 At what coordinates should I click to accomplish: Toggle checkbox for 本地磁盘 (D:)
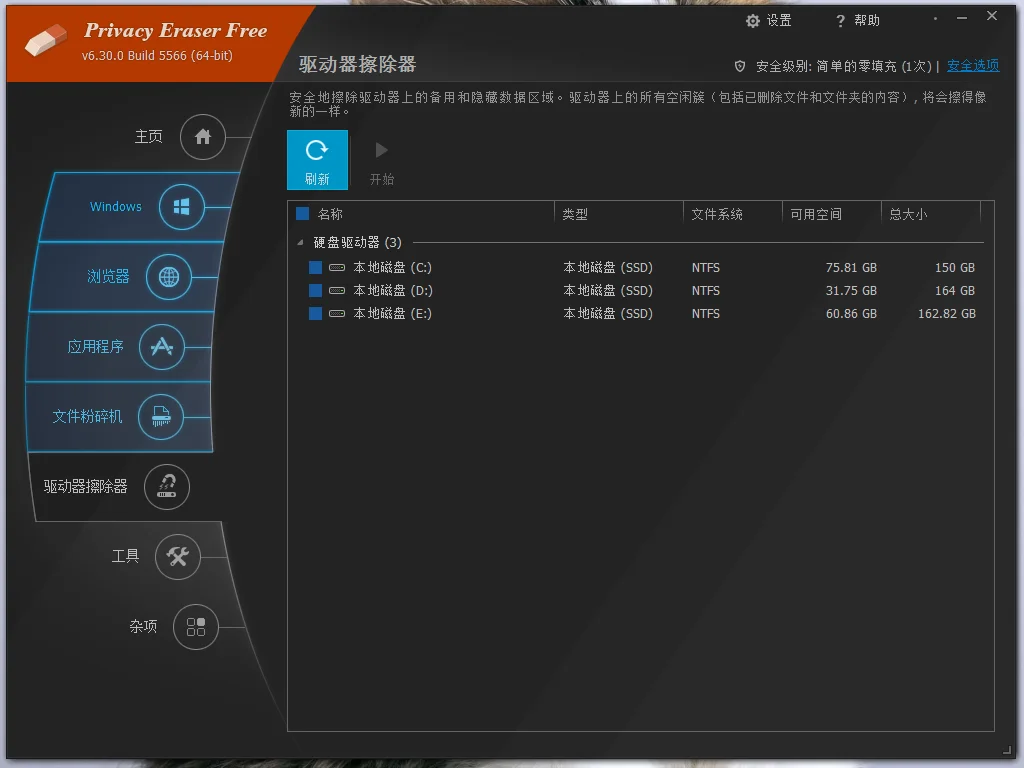(x=315, y=291)
